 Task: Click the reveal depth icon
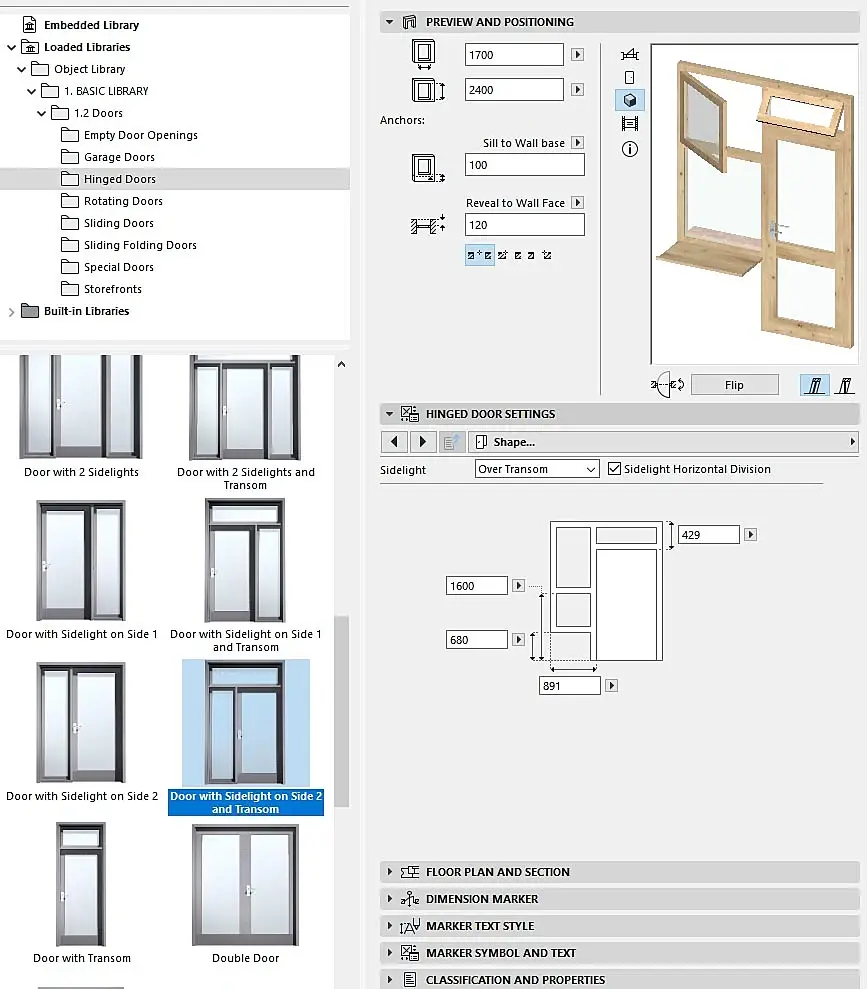(x=428, y=225)
